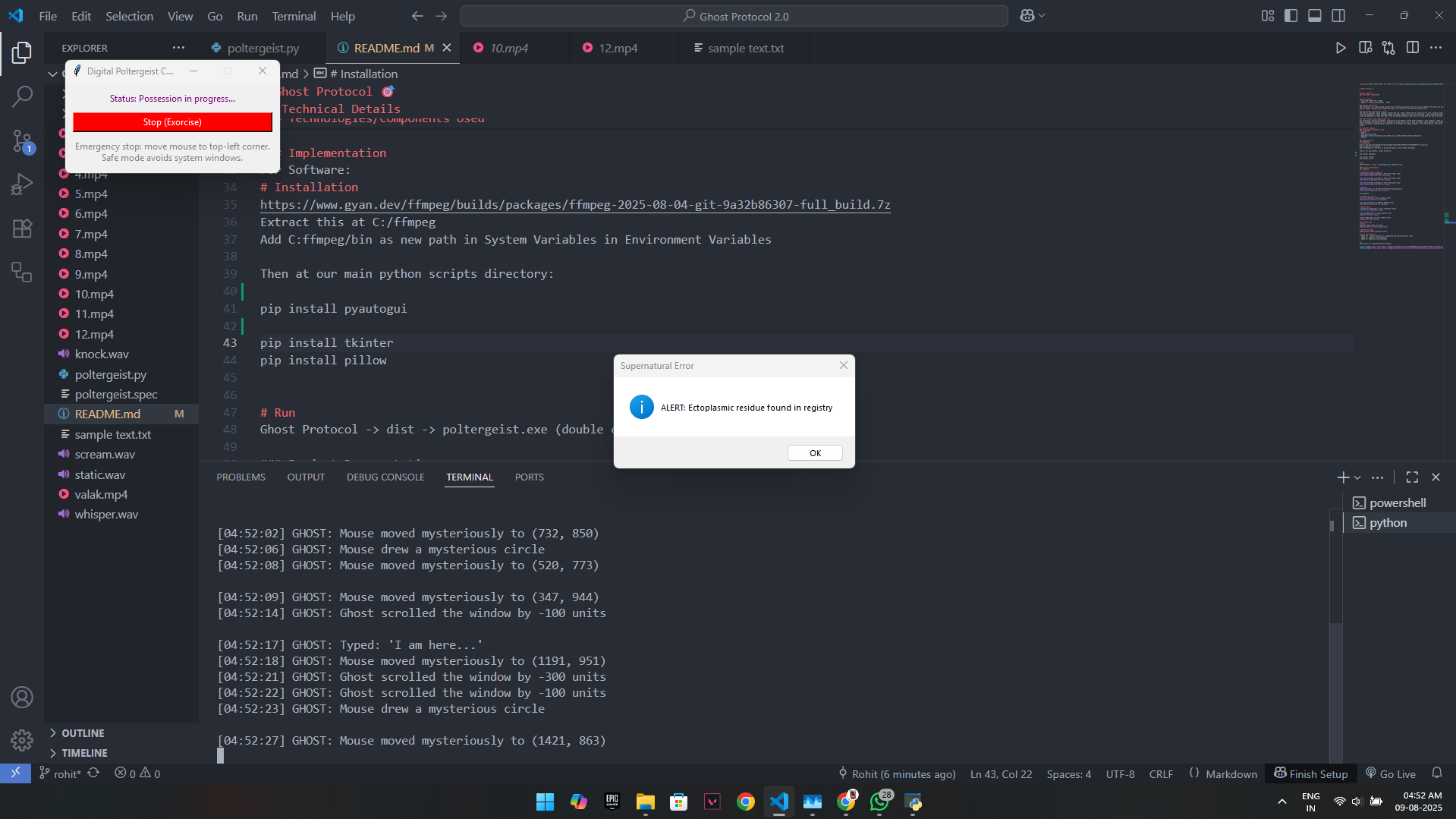The height and width of the screenshot is (819, 1456).
Task: Toggle Secondary Side Bar visibility
Action: pos(1338,16)
